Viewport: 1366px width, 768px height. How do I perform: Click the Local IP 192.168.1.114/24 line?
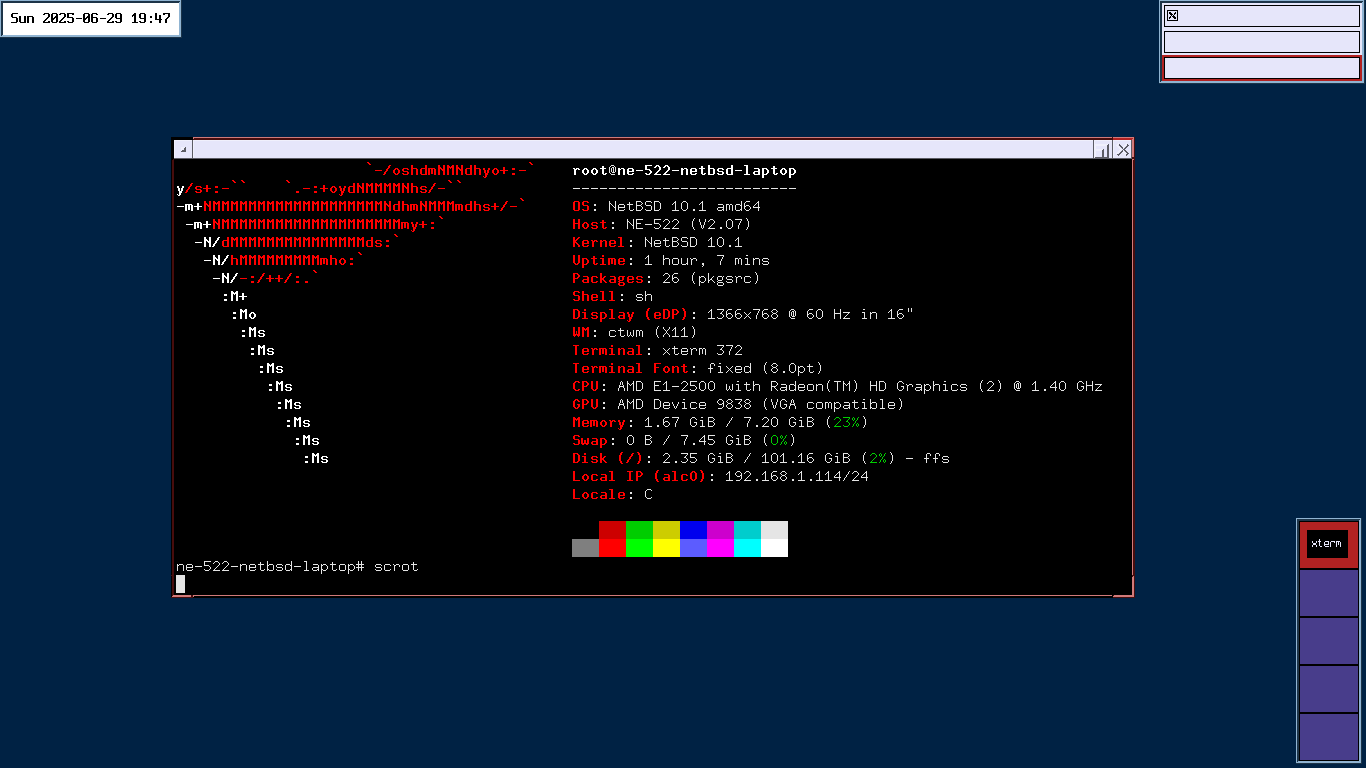point(720,477)
